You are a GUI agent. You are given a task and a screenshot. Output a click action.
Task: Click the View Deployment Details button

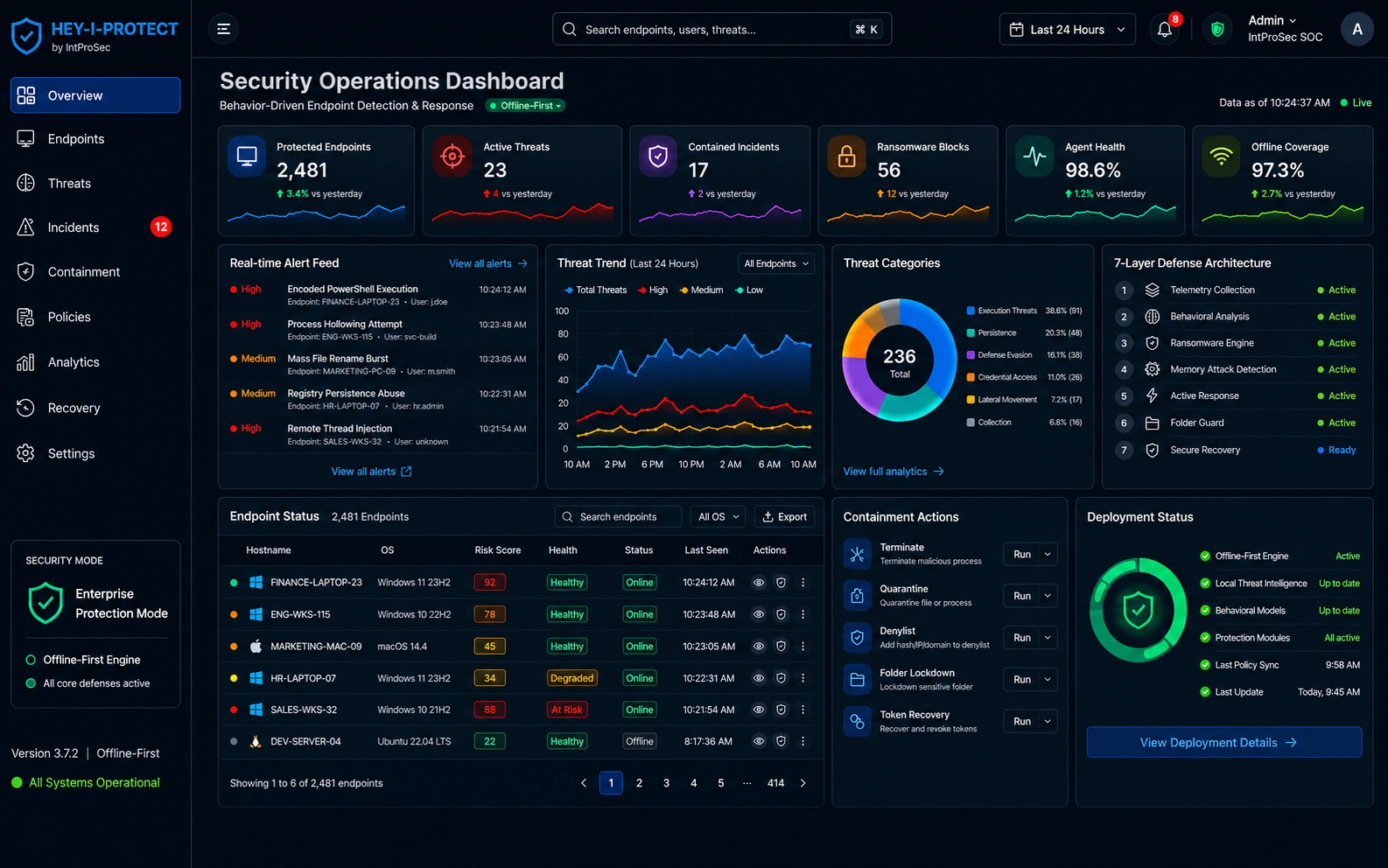(x=1223, y=742)
